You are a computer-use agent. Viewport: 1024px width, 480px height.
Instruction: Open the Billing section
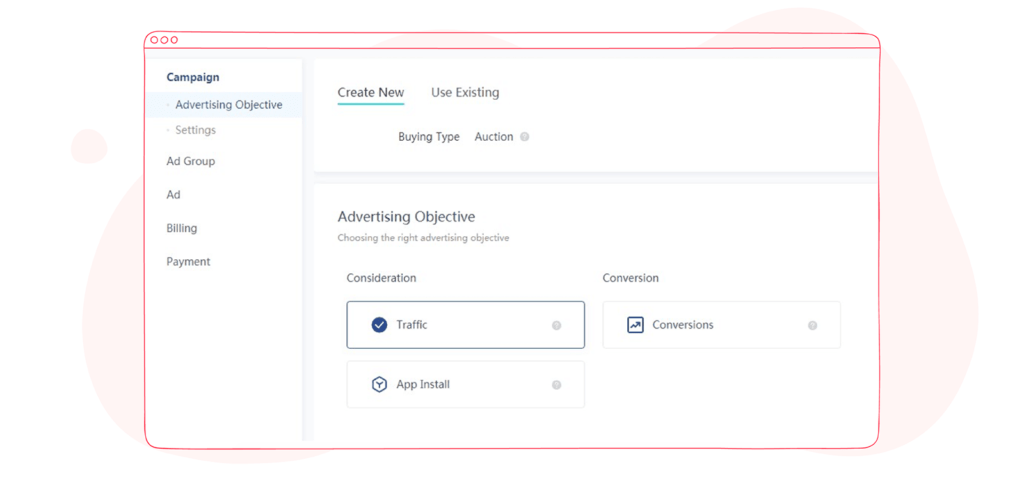tap(182, 228)
